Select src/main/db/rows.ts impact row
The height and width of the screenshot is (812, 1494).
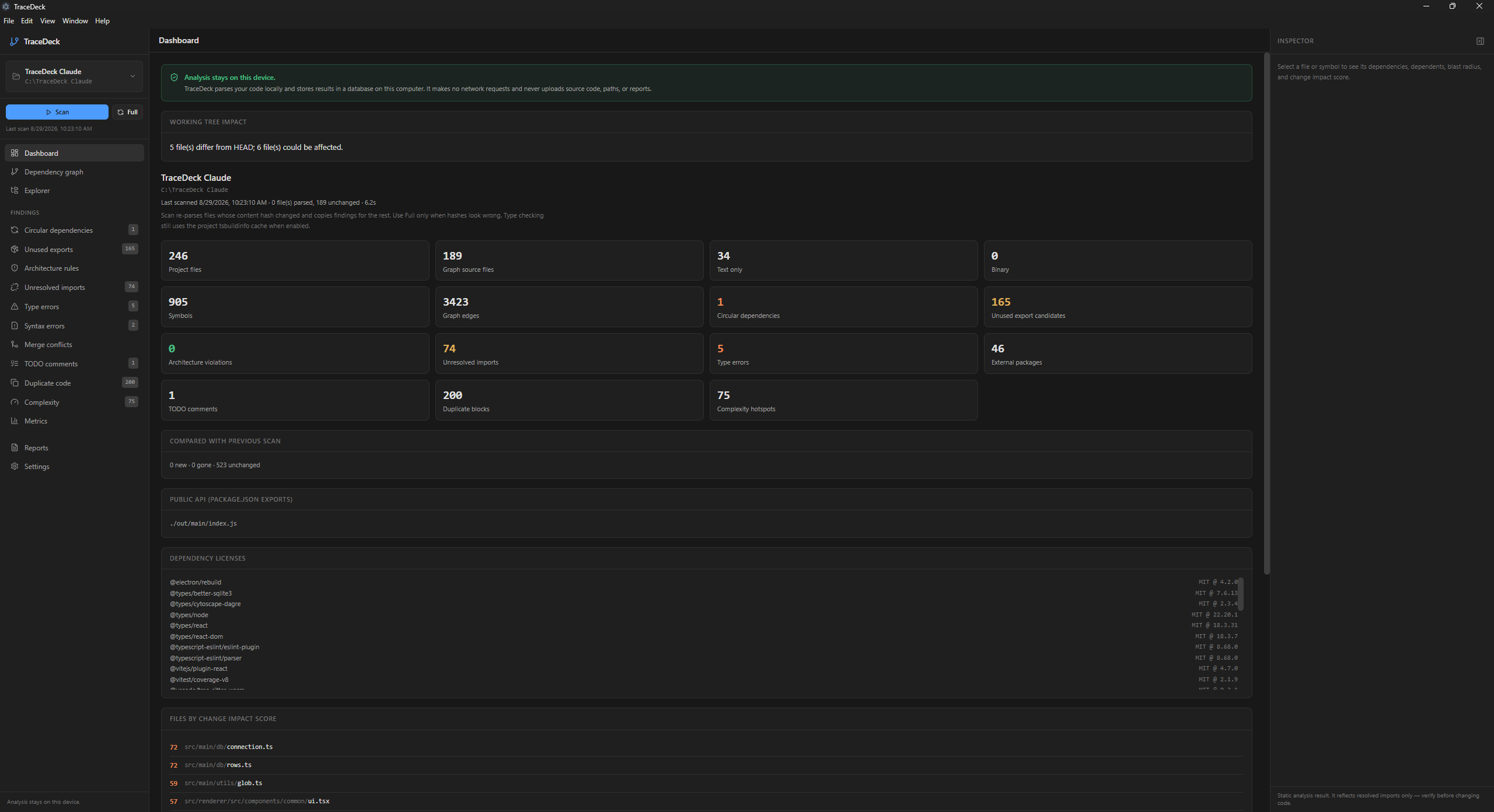[706, 765]
